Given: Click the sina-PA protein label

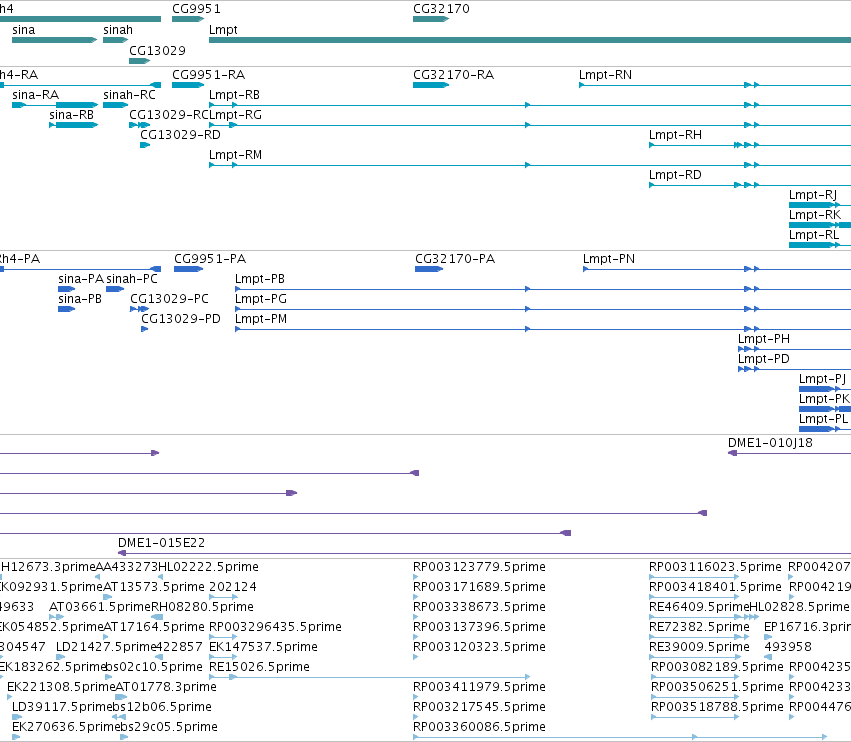Looking at the screenshot, I should (x=81, y=278).
